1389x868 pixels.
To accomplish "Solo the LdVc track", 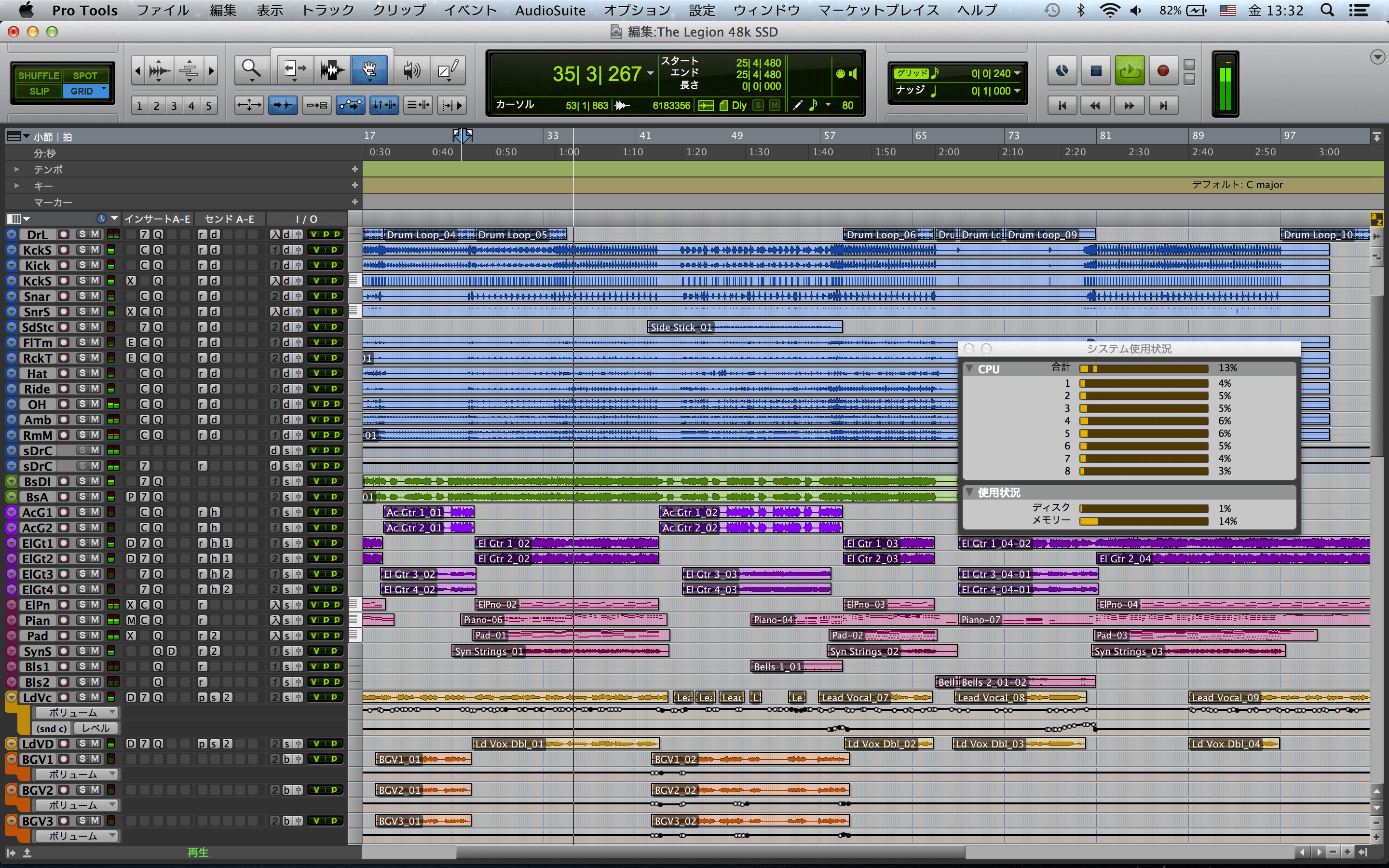I will [82, 697].
